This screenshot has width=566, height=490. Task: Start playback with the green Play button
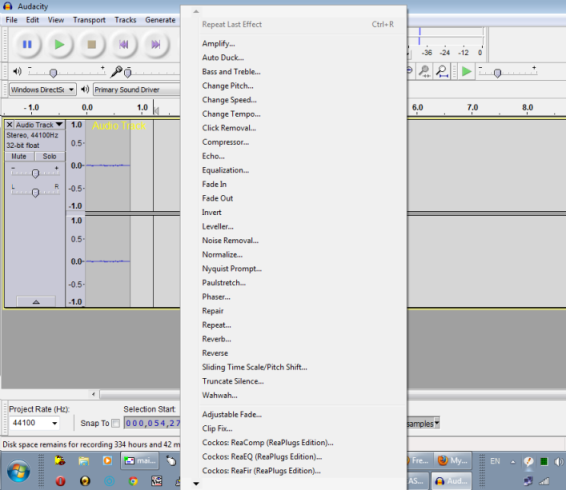point(60,44)
